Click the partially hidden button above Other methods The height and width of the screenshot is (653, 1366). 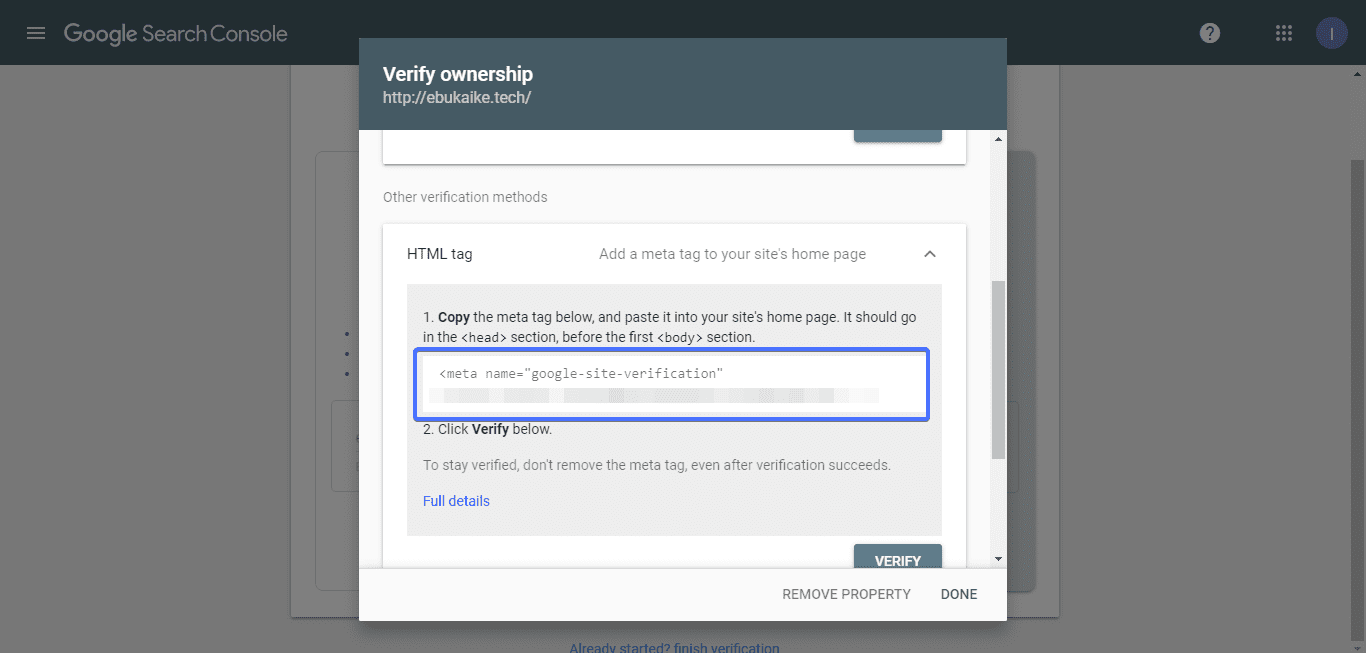pyautogui.click(x=898, y=135)
